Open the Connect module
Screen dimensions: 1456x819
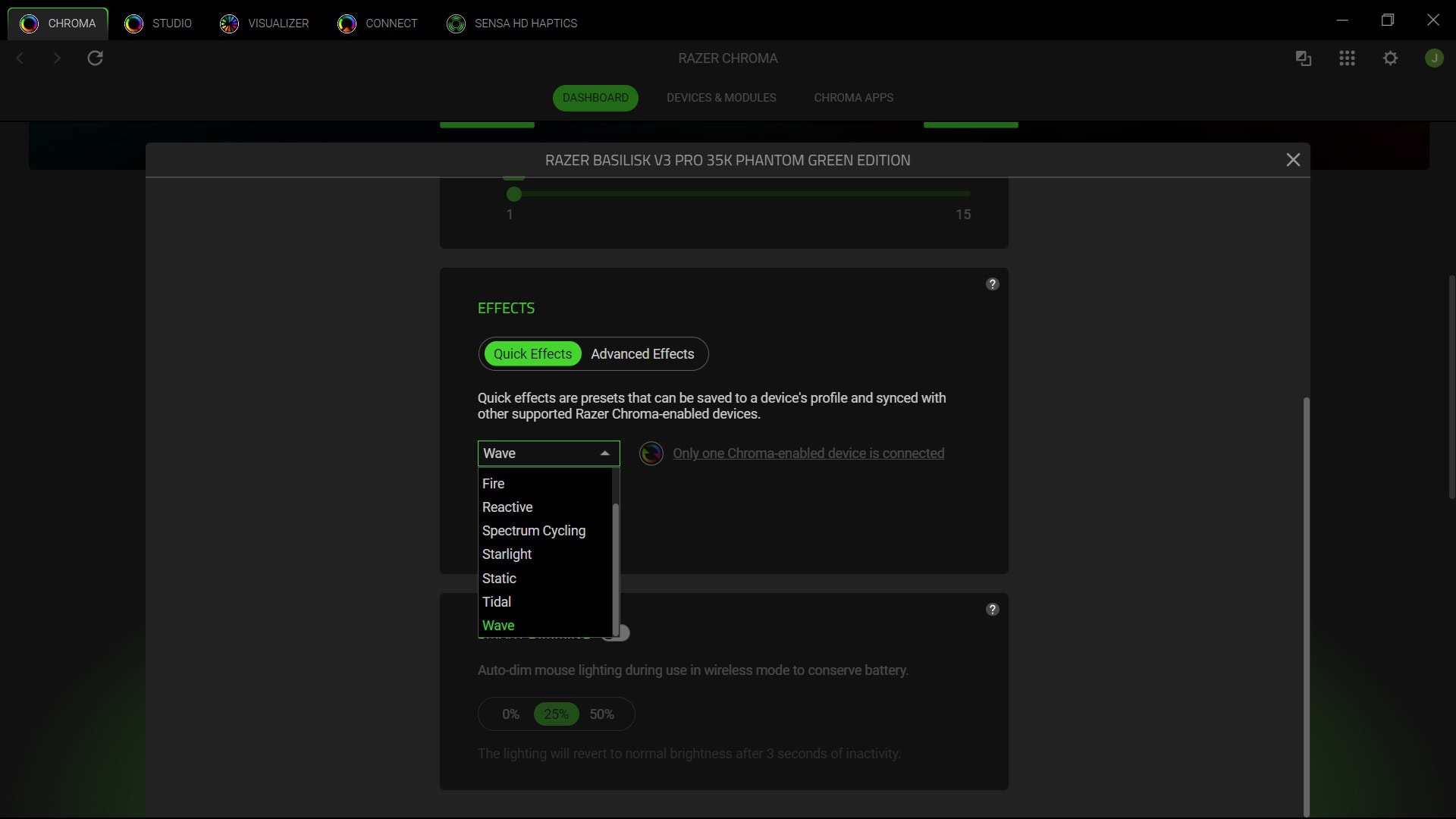377,24
